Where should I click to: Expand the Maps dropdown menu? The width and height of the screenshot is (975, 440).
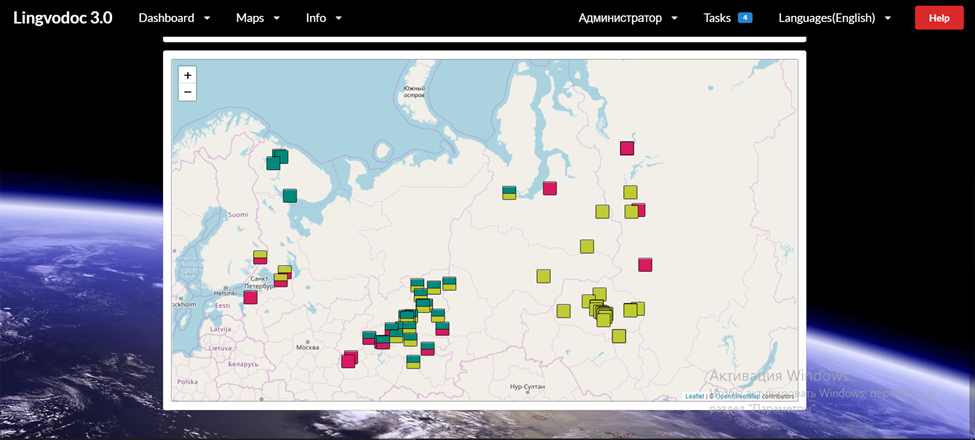click(x=257, y=18)
